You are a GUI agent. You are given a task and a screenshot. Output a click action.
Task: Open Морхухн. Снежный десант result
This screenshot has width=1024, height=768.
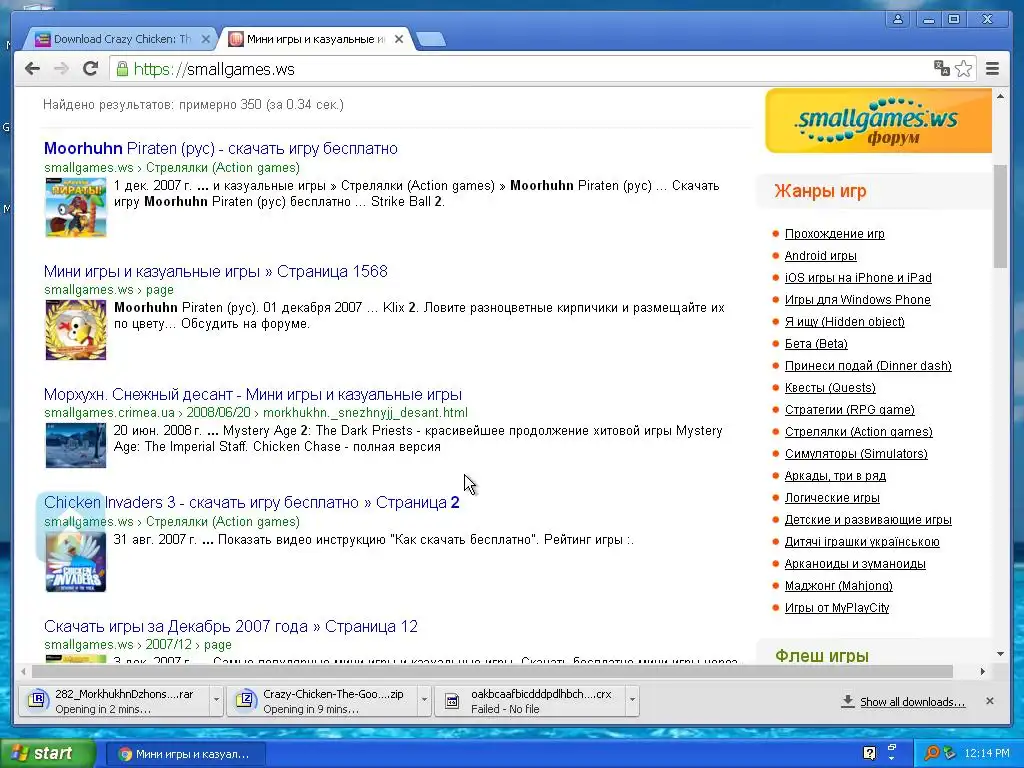253,394
